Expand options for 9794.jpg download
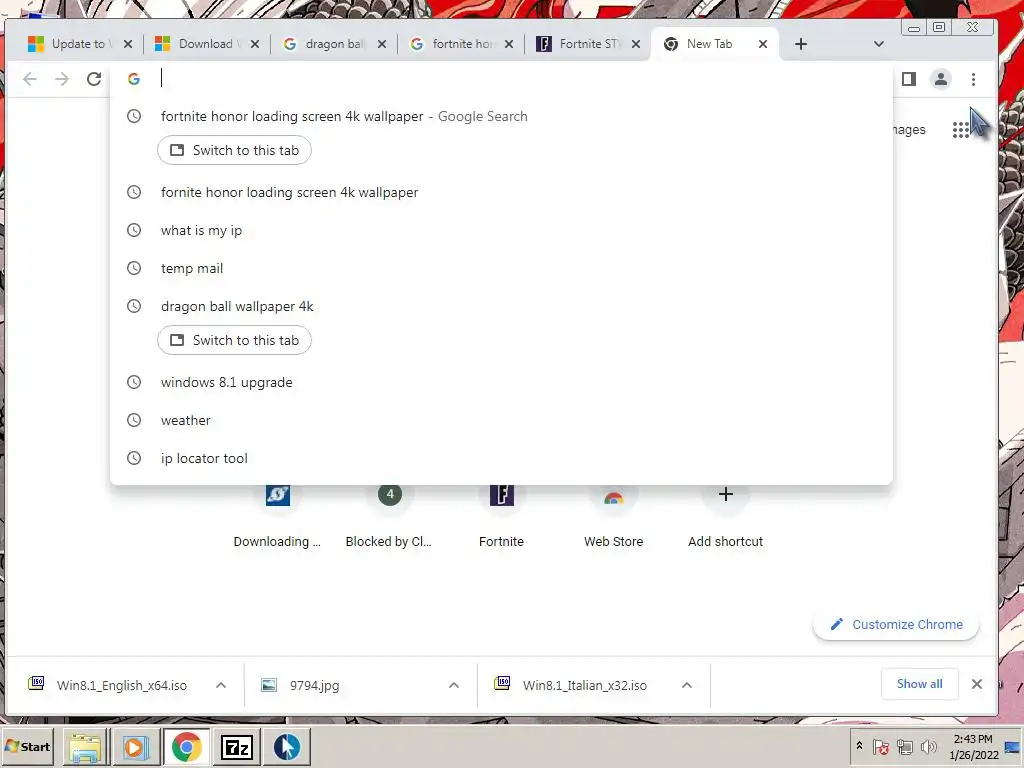The image size is (1024, 768). pyautogui.click(x=454, y=685)
